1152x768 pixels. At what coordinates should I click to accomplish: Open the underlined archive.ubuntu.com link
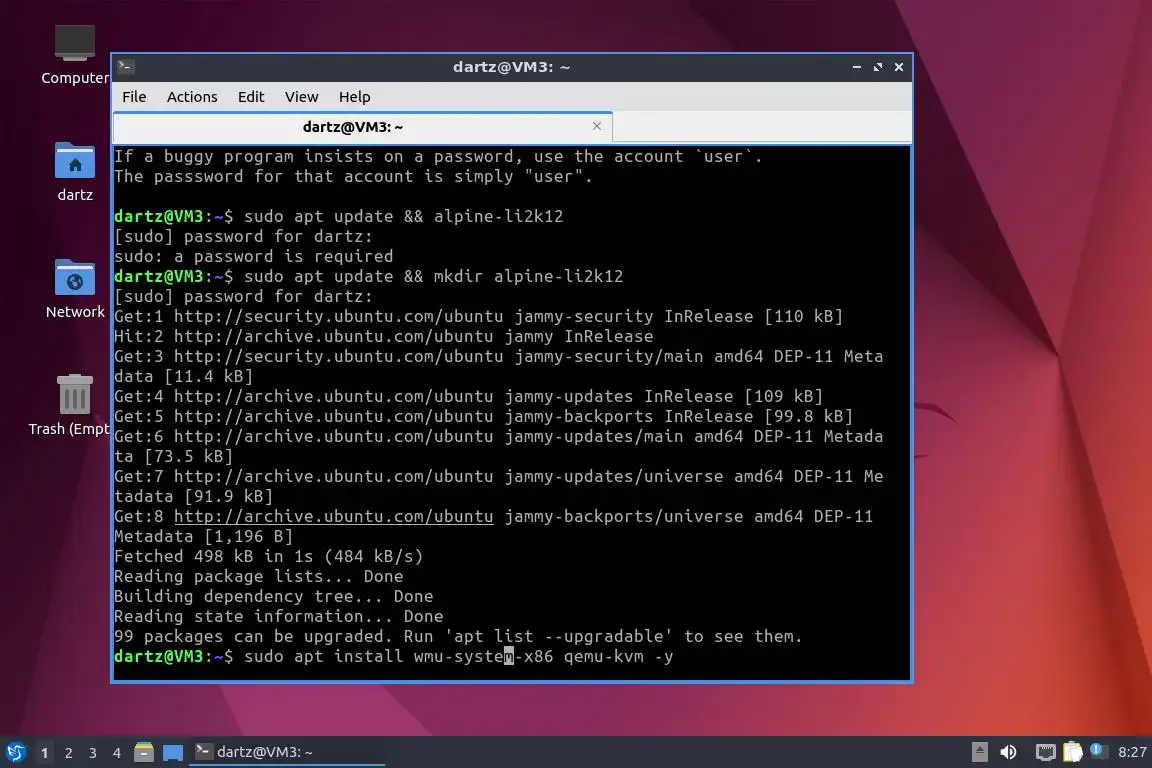pos(334,517)
